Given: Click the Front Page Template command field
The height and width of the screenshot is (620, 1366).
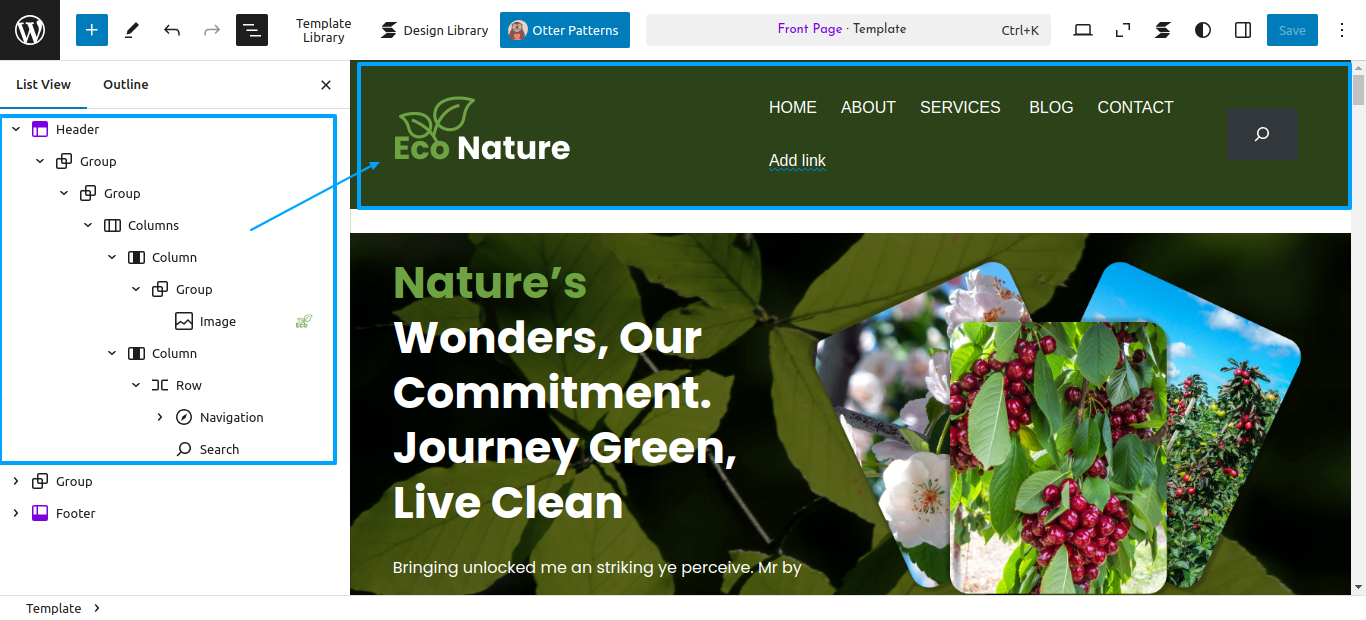Looking at the screenshot, I should pyautogui.click(x=848, y=30).
